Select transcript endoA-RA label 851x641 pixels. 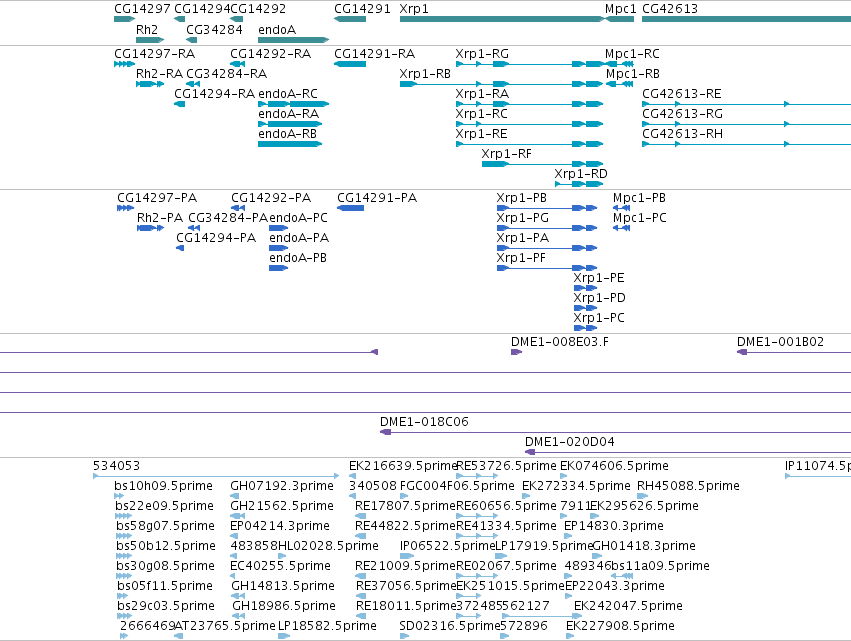point(288,114)
